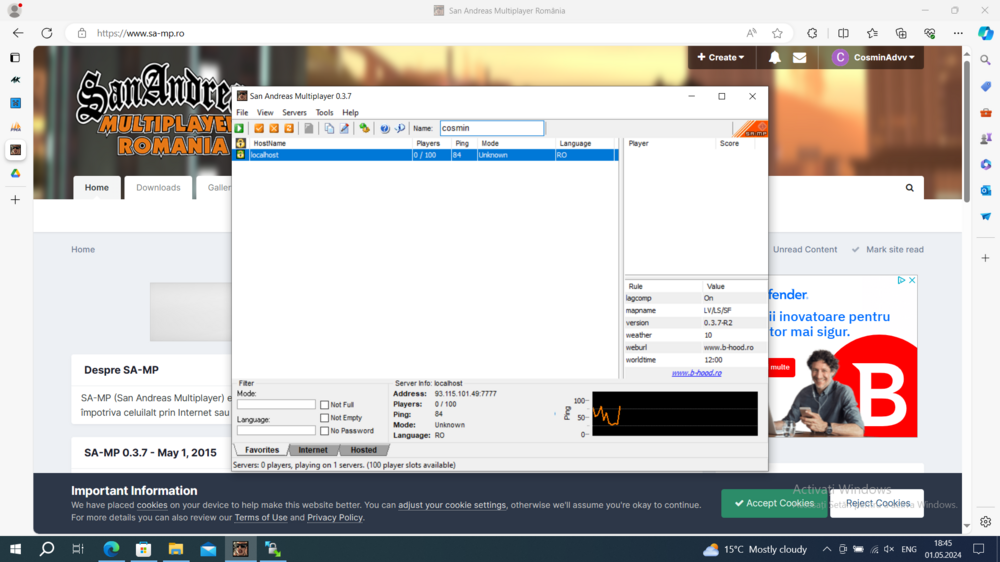The image size is (1000, 562).
Task: Click the Mode filter text field
Action: [276, 404]
